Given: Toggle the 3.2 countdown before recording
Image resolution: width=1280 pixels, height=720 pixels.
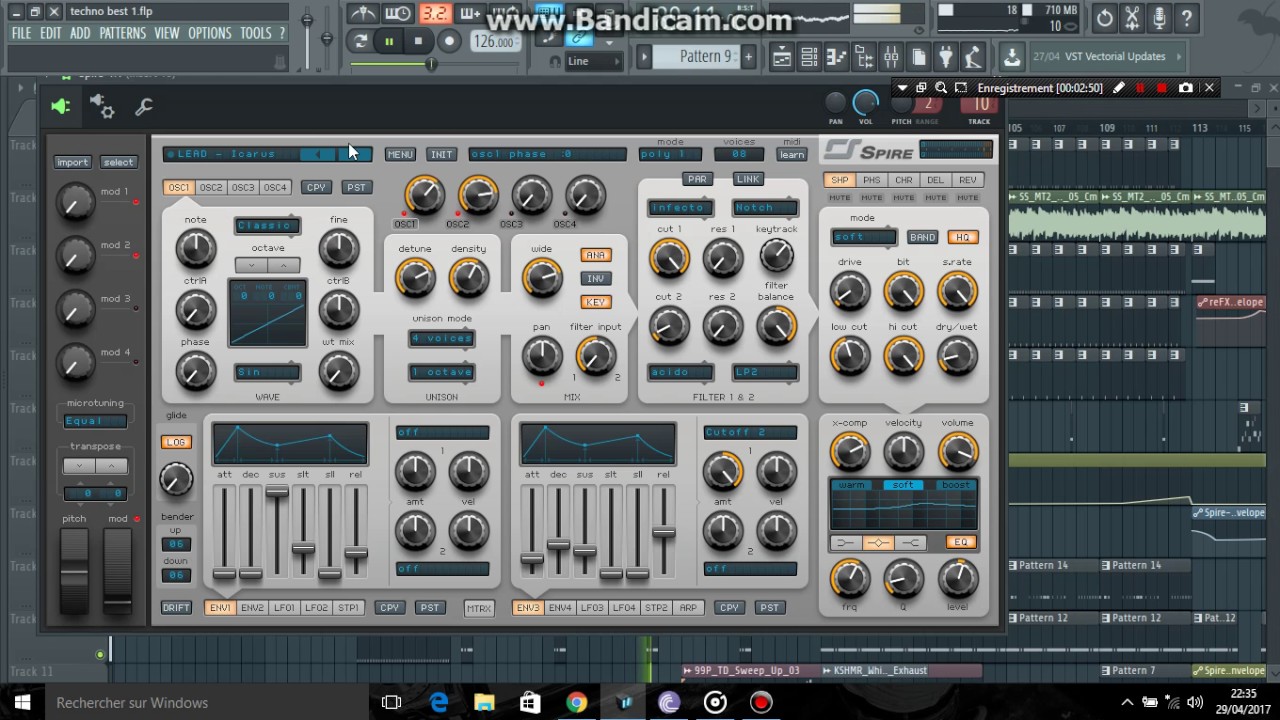Looking at the screenshot, I should [x=435, y=14].
